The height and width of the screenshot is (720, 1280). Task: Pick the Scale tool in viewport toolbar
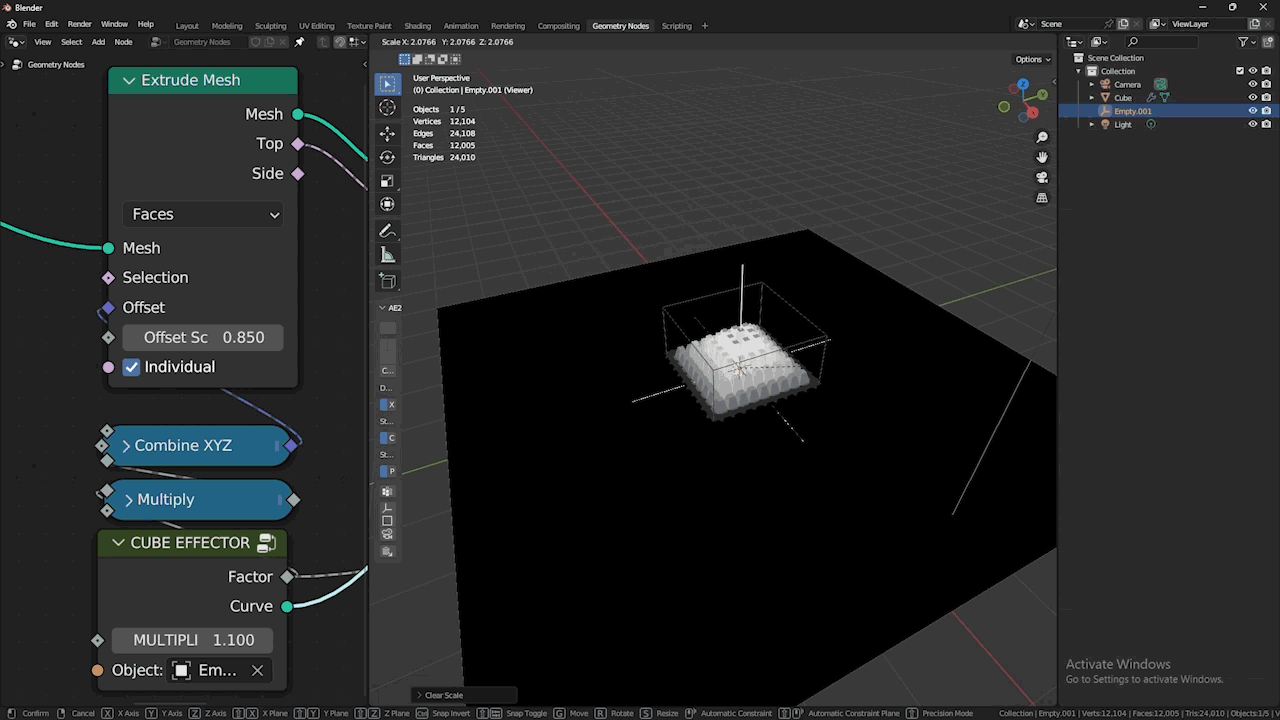(387, 181)
